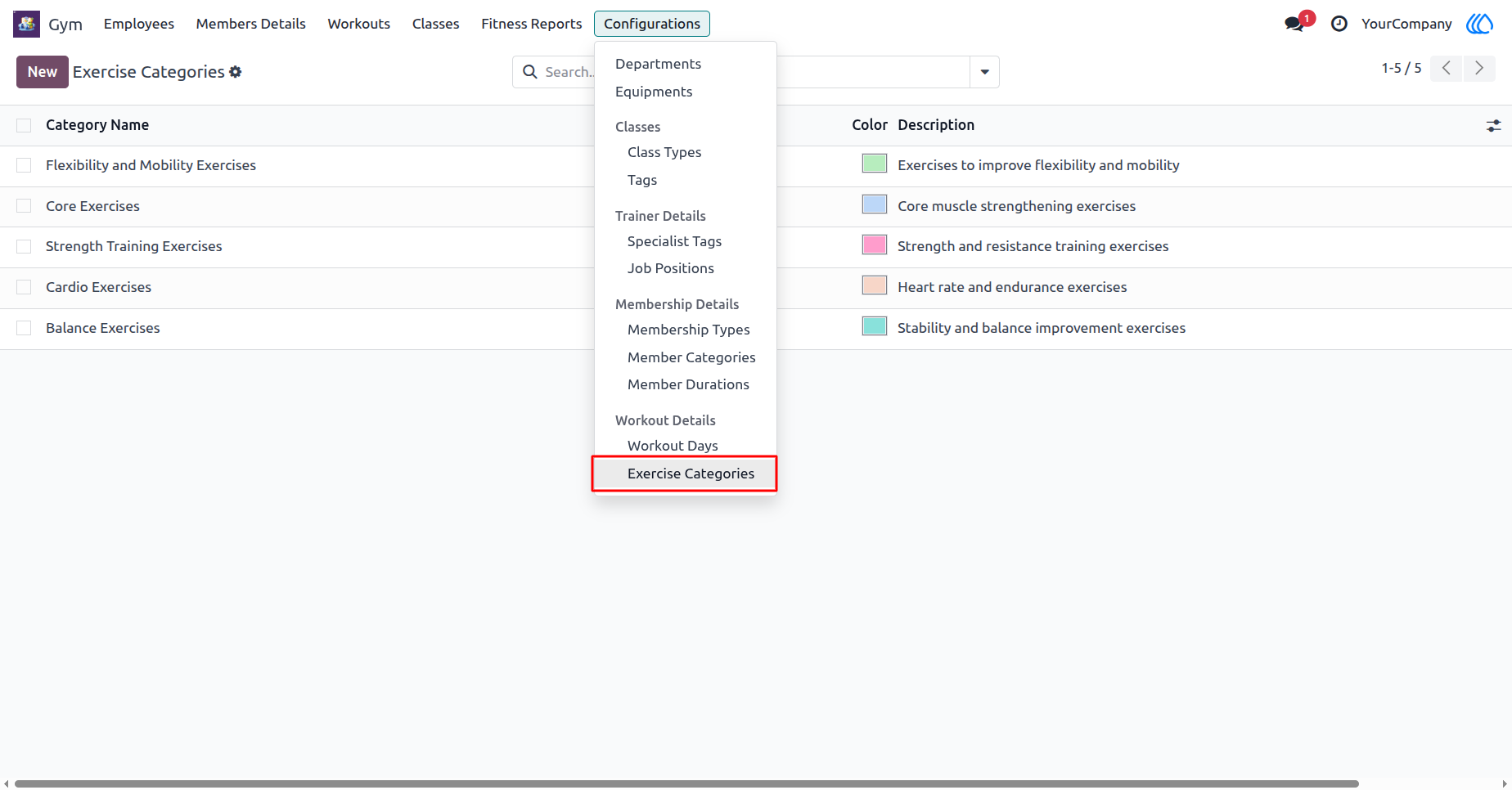Open optional columns adjust icon
Image resolution: width=1512 pixels, height=790 pixels.
point(1493,125)
